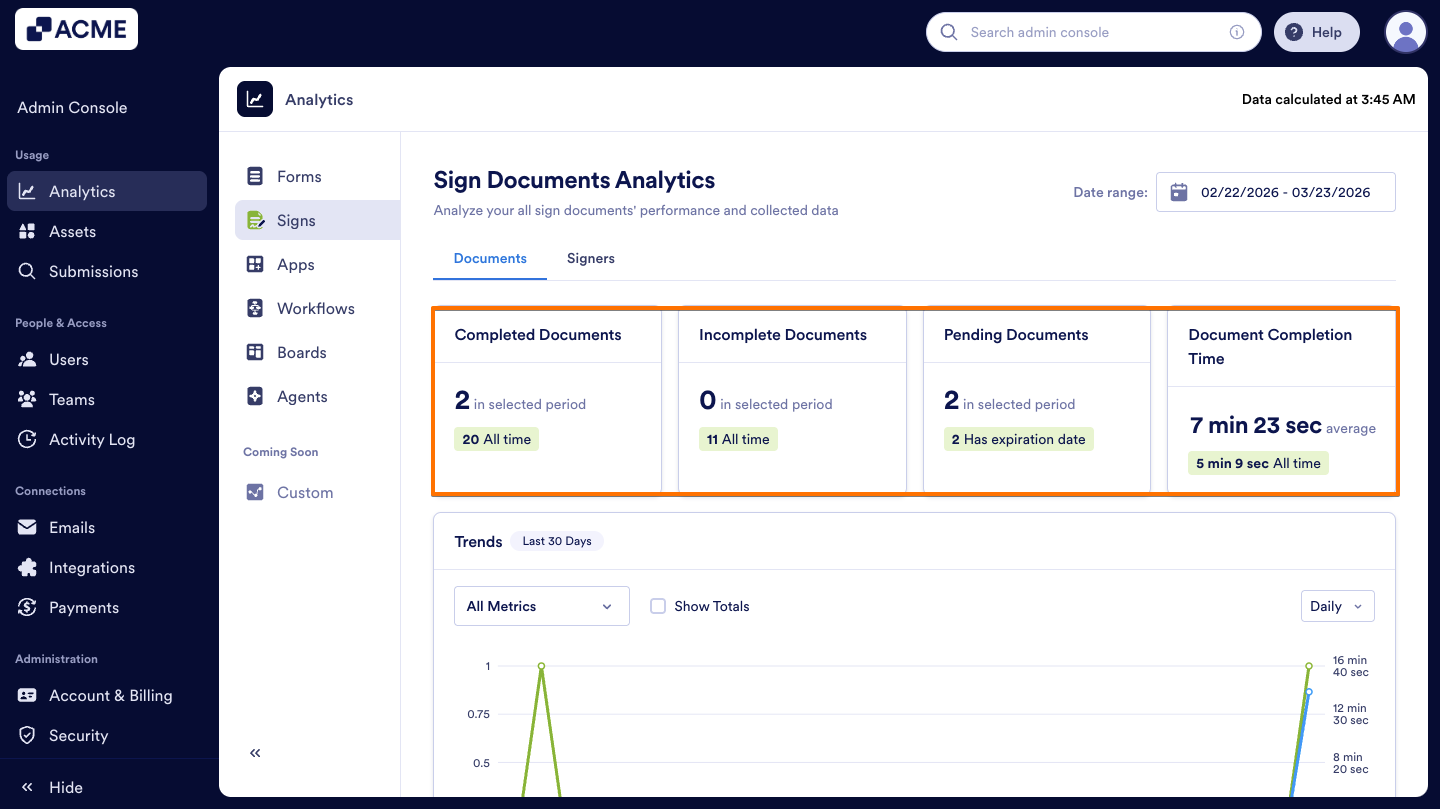Enable the Show Totals checkbox
Screen dimensions: 1440x809
click(658, 606)
